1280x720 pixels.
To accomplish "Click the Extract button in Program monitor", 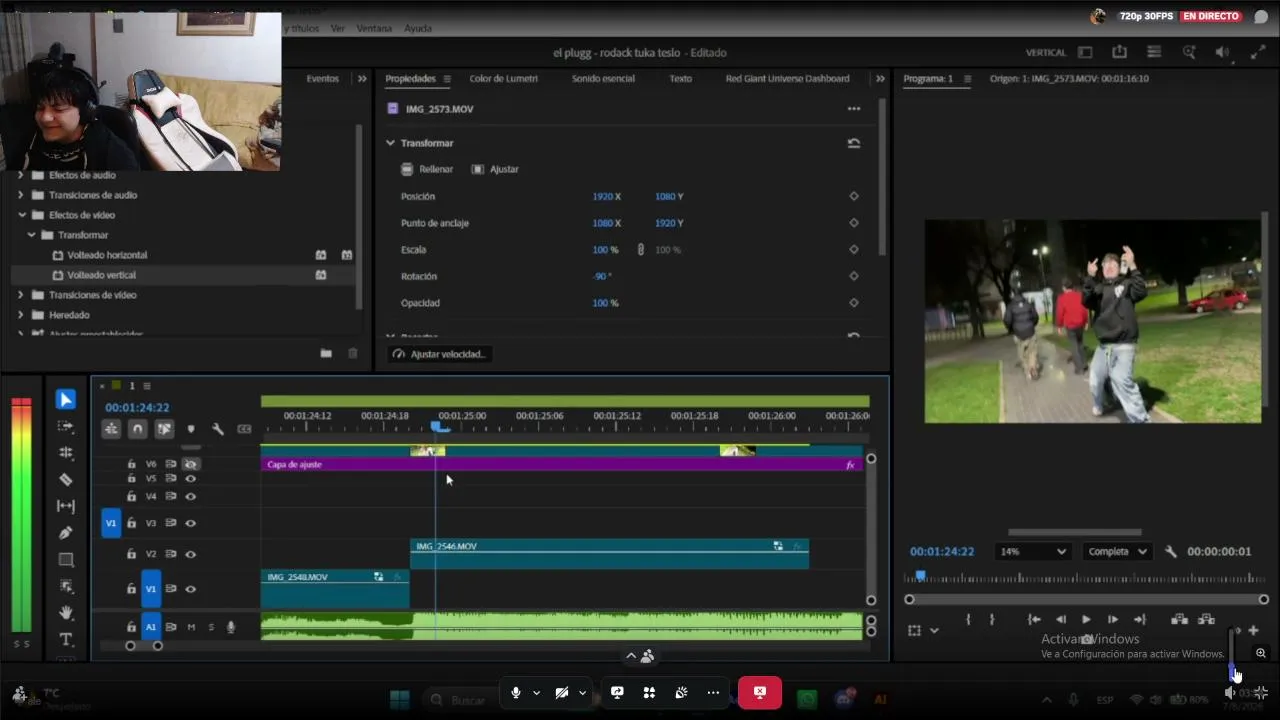I will [1206, 620].
